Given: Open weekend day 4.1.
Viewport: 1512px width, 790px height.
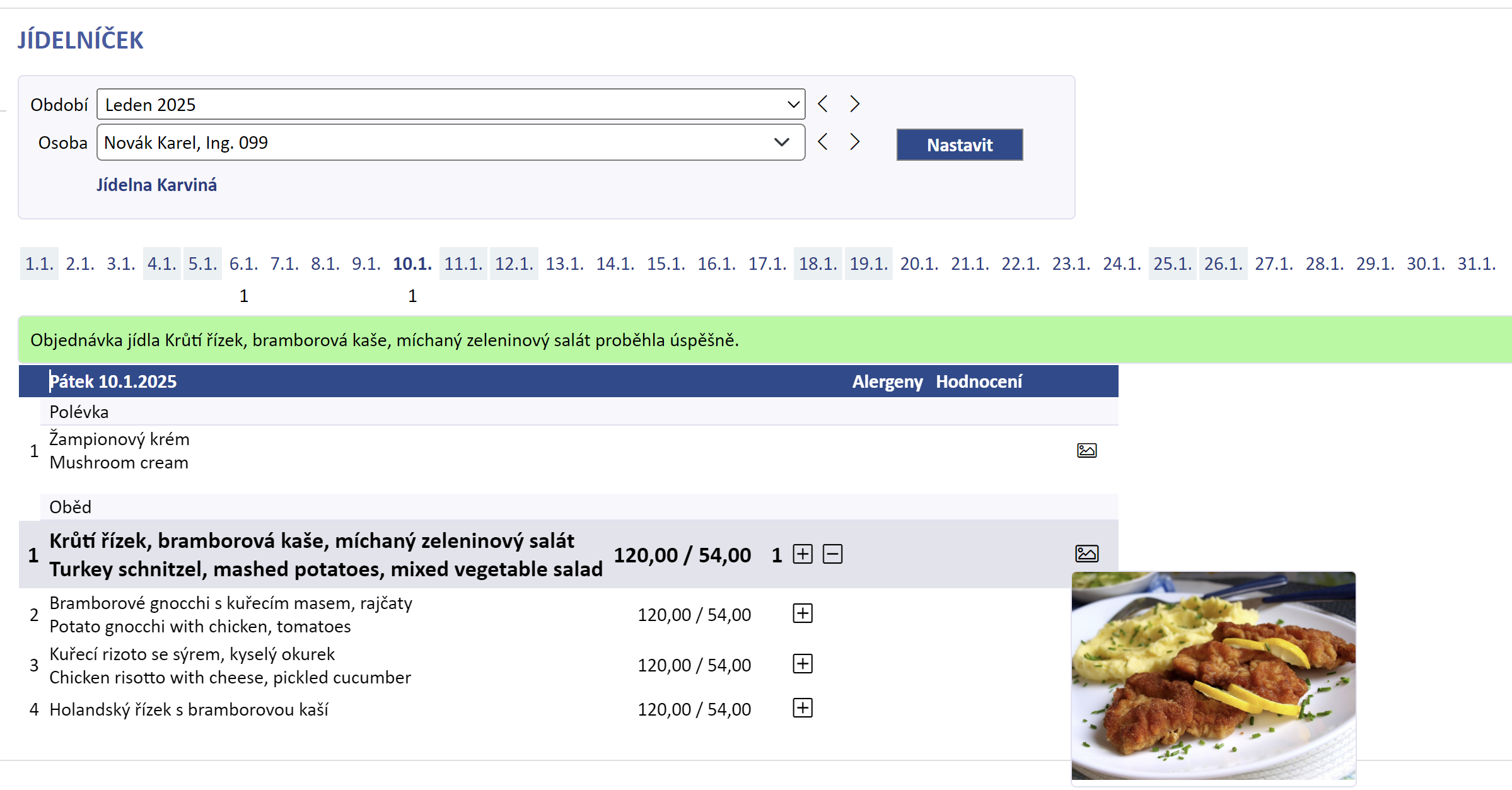Looking at the screenshot, I should 162,264.
